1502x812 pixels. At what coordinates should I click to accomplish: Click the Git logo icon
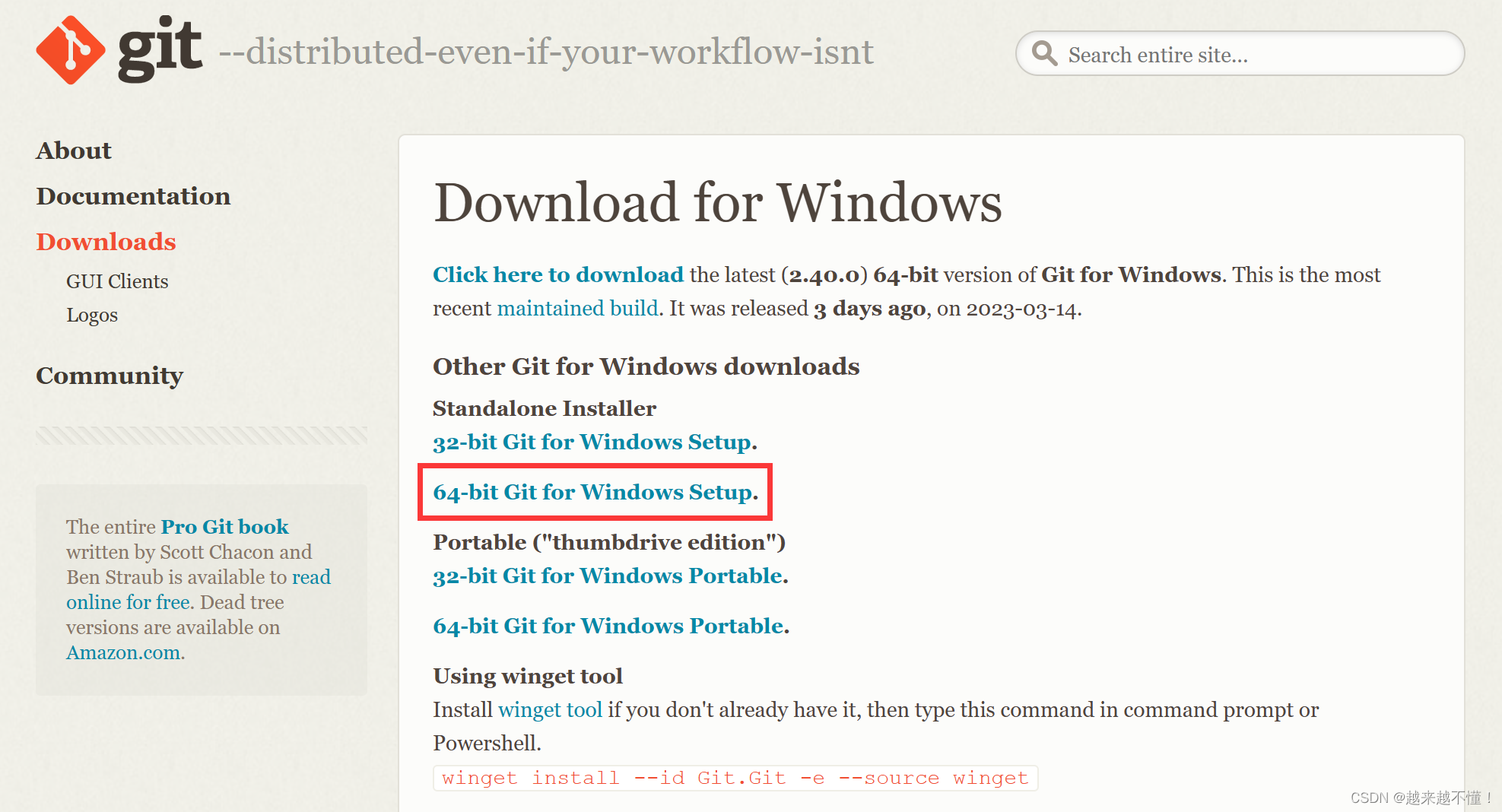(x=70, y=50)
